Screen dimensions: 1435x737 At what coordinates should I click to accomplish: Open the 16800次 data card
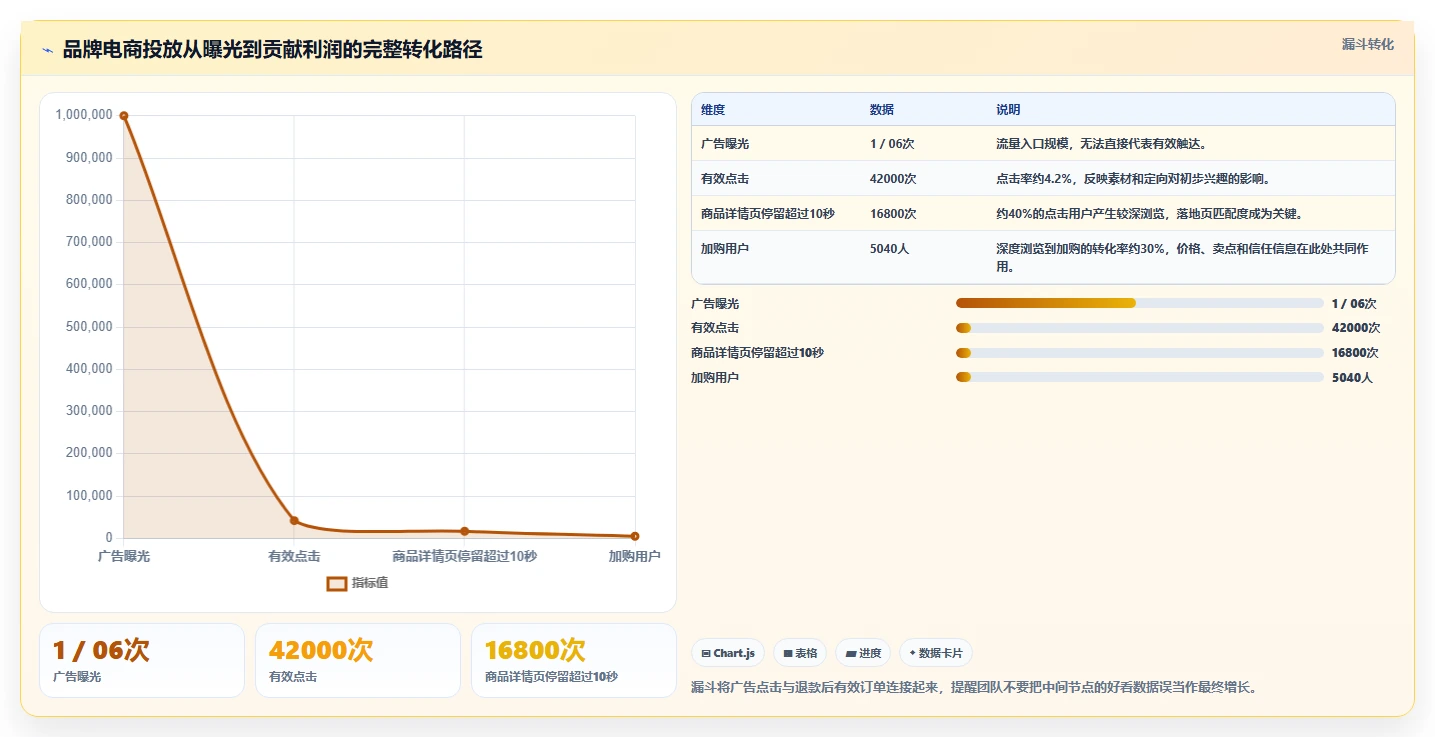[x=574, y=660]
